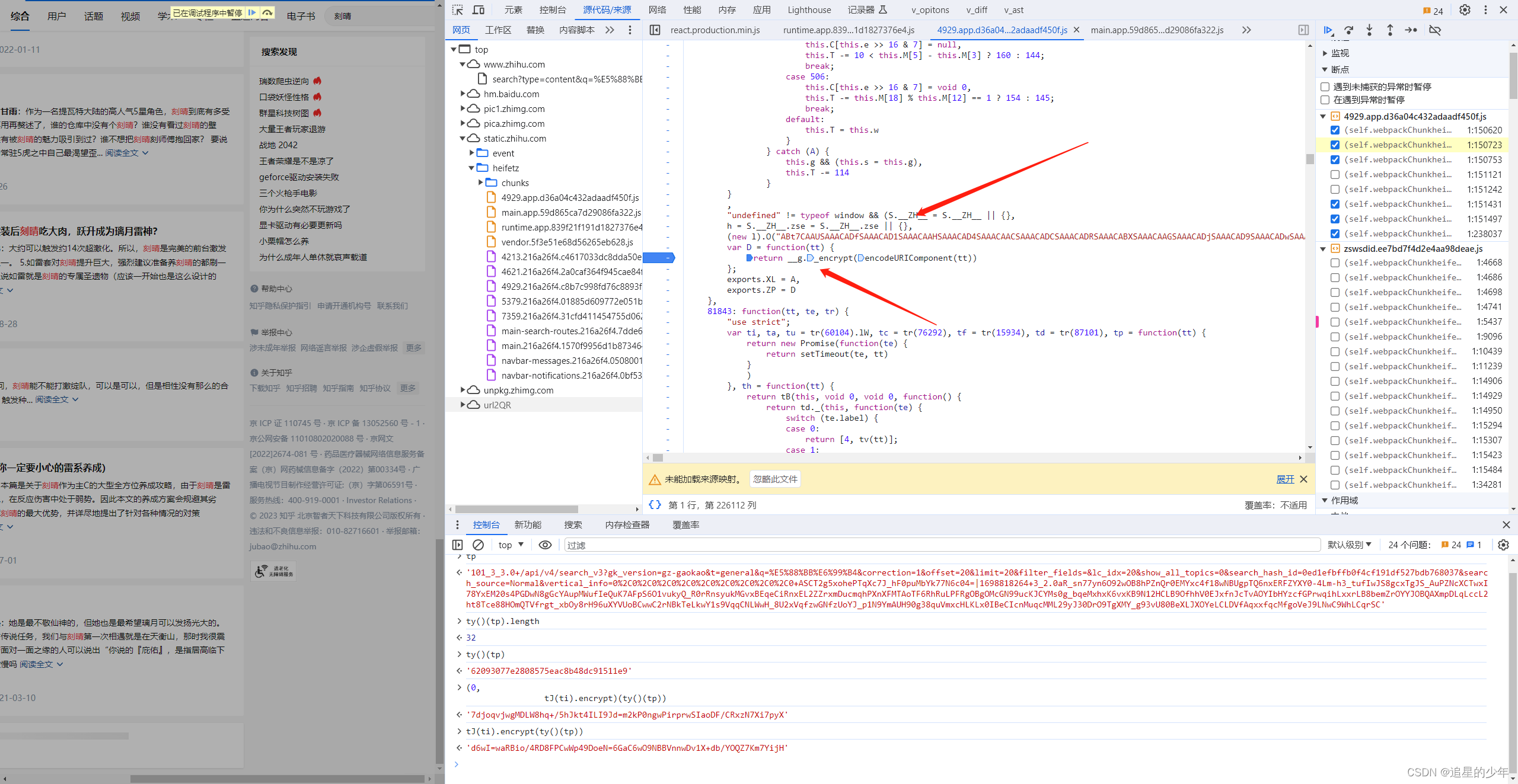1518x784 pixels.
Task: Open the top context dropdown in console
Action: pyautogui.click(x=511, y=545)
